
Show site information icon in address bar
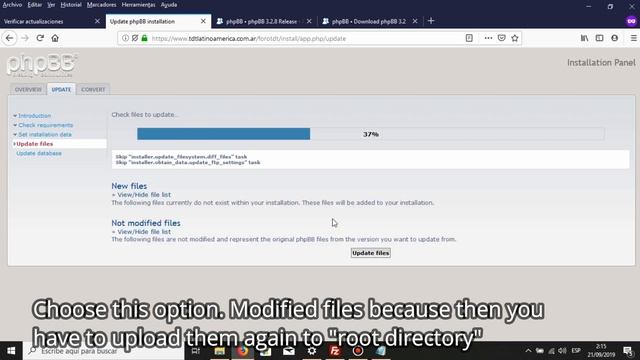[x=125, y=38]
